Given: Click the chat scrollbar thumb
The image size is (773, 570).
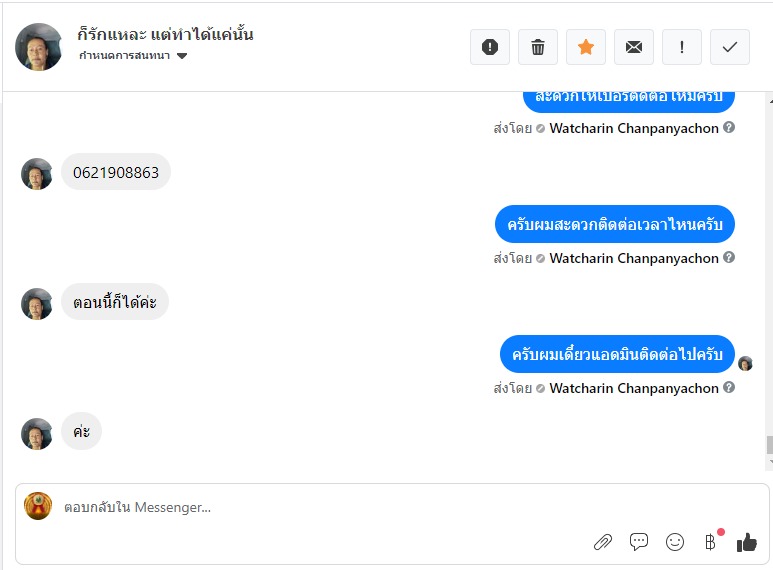Looking at the screenshot, I should tap(768, 446).
